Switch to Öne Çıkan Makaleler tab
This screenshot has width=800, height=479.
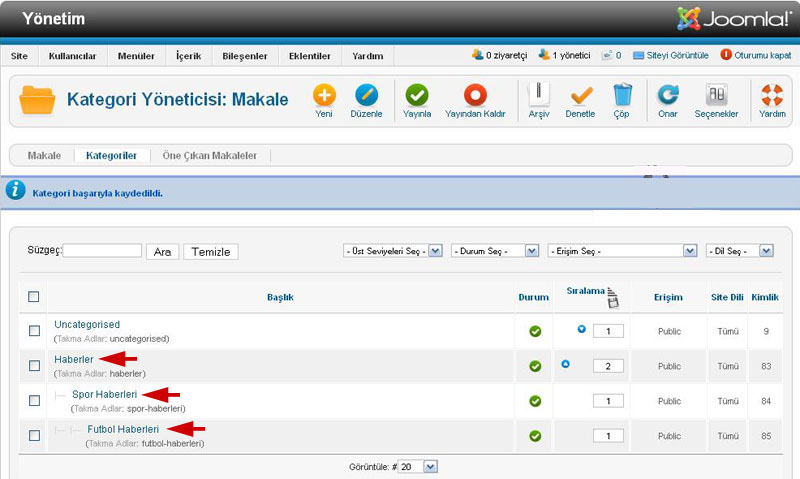click(x=210, y=156)
